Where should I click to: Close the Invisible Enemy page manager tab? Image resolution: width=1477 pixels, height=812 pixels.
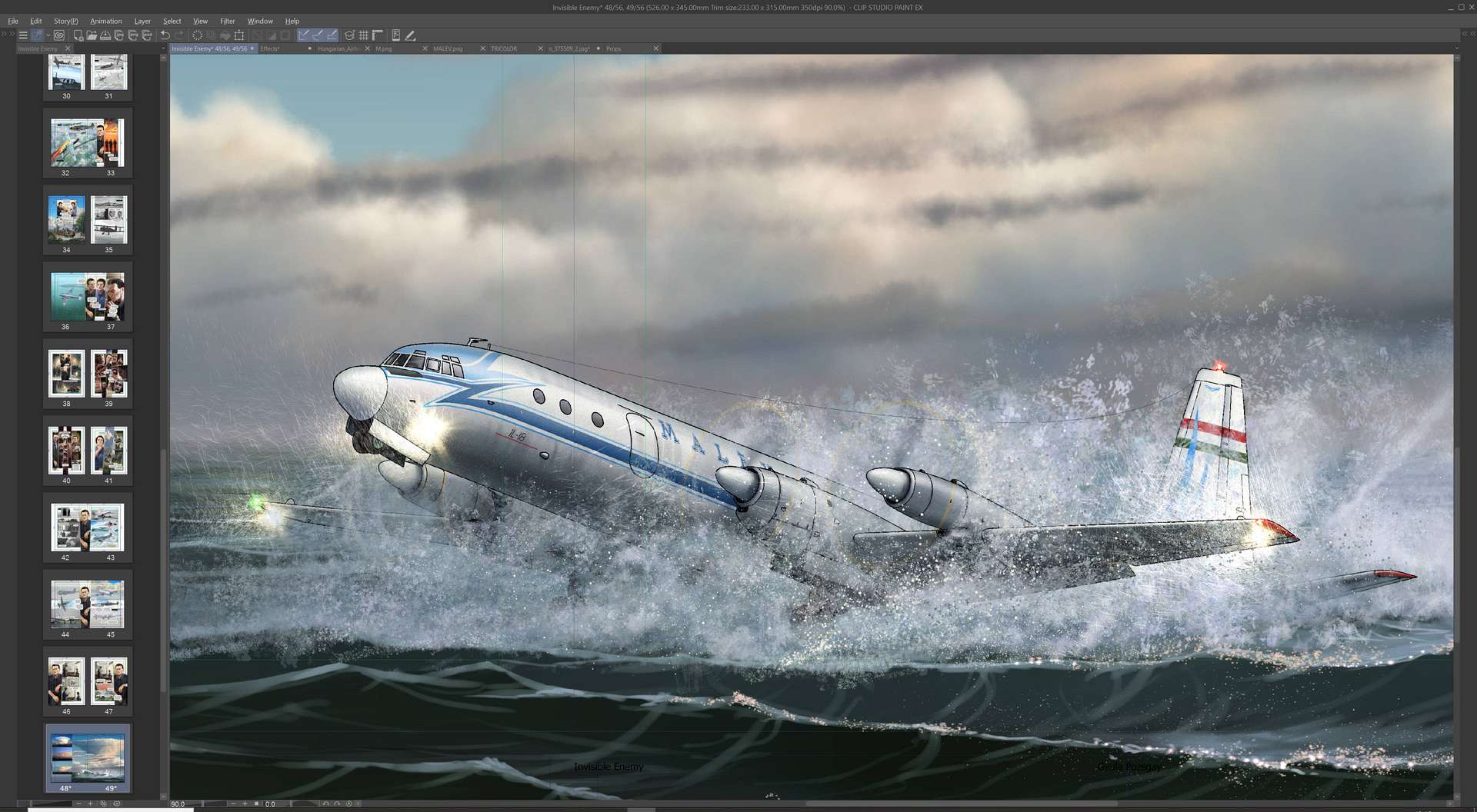tap(68, 48)
